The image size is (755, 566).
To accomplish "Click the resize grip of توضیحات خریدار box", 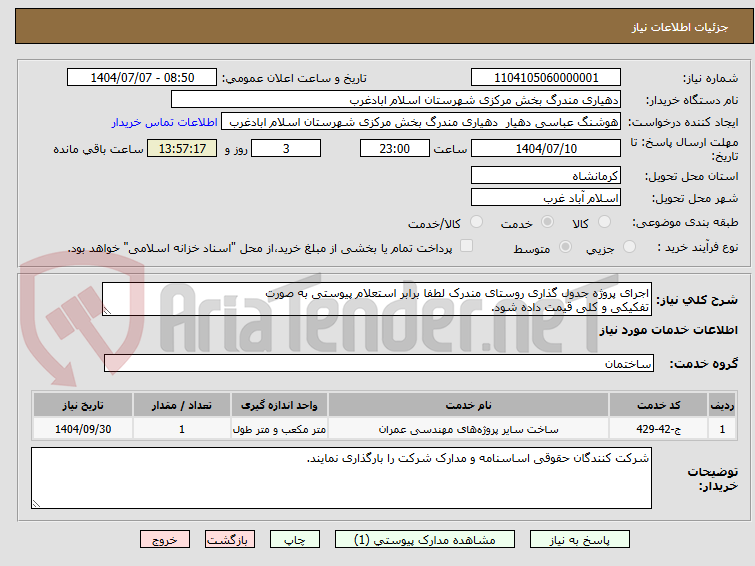I will (x=36, y=503).
